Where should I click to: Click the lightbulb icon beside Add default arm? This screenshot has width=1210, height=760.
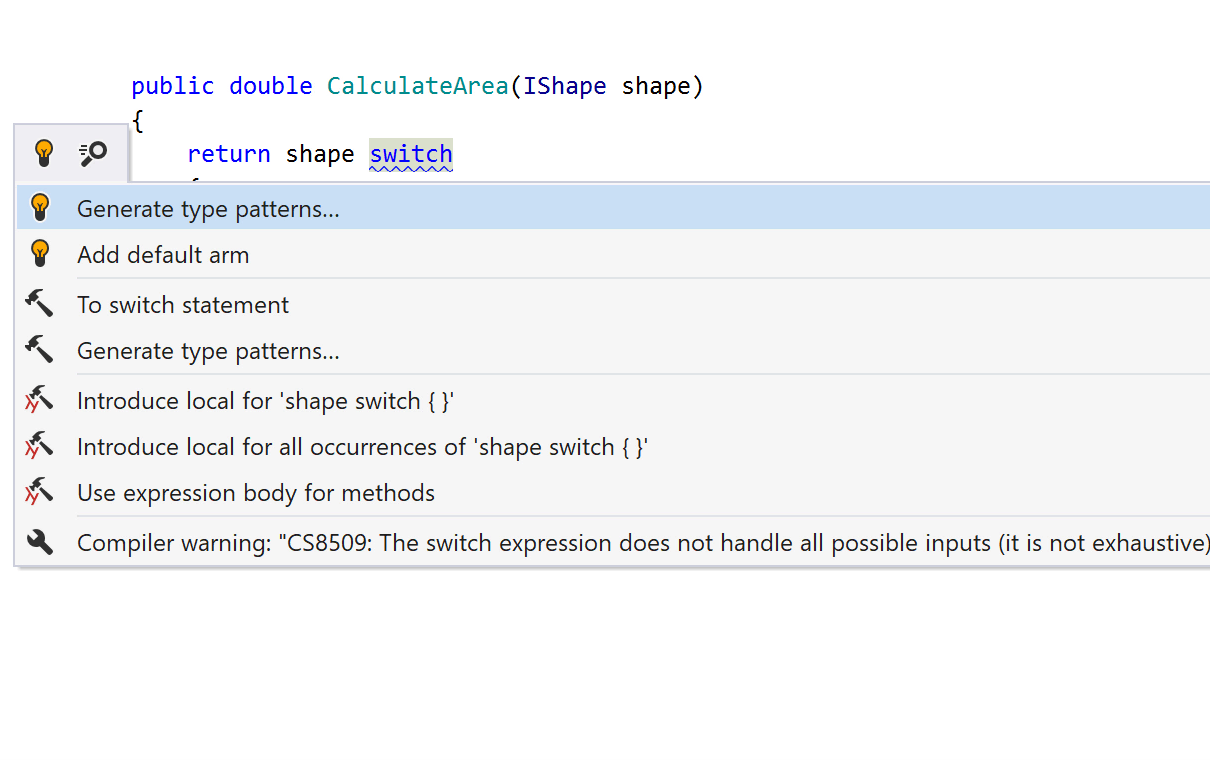pos(40,254)
